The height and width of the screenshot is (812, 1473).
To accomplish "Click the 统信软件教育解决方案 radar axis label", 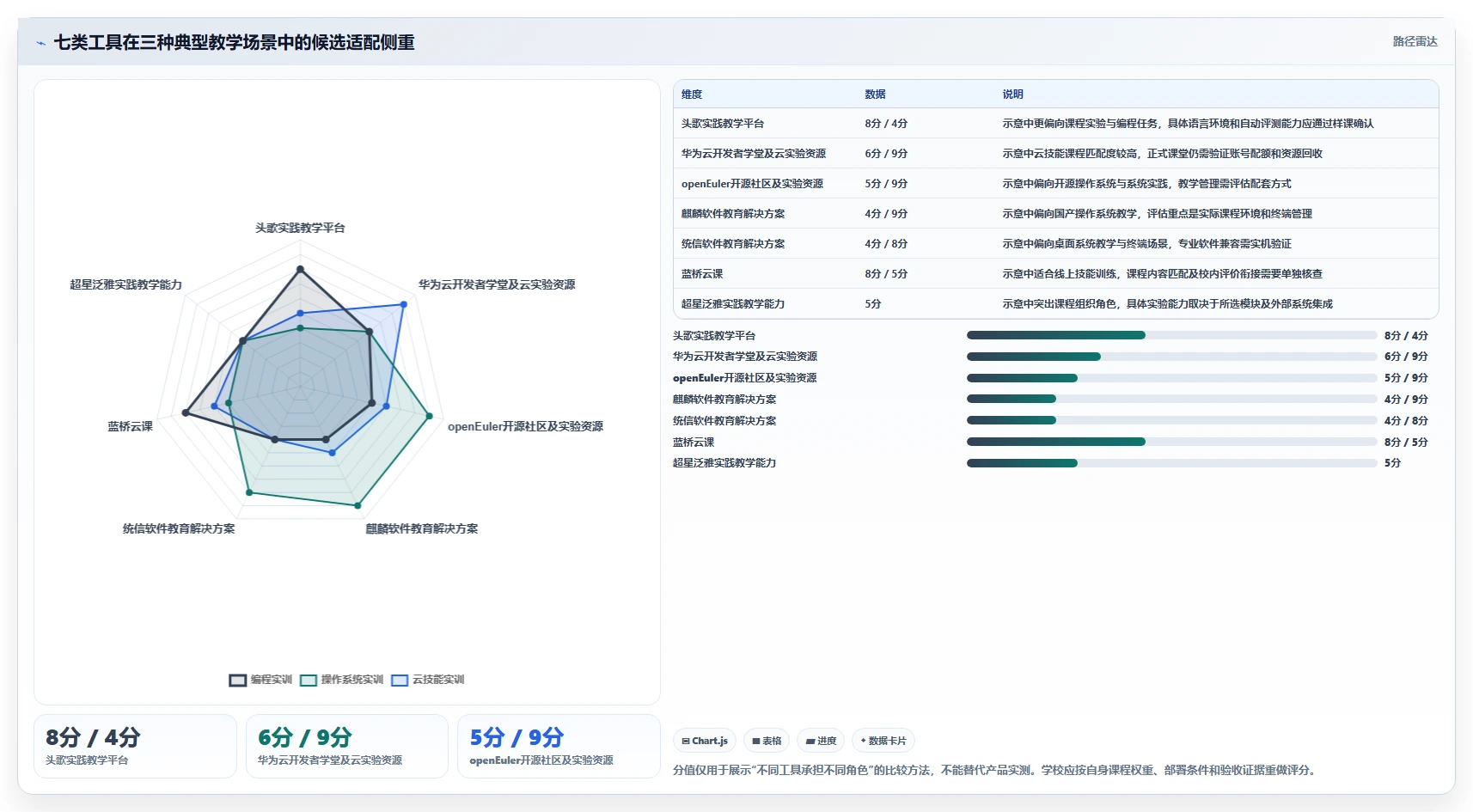I will [179, 528].
